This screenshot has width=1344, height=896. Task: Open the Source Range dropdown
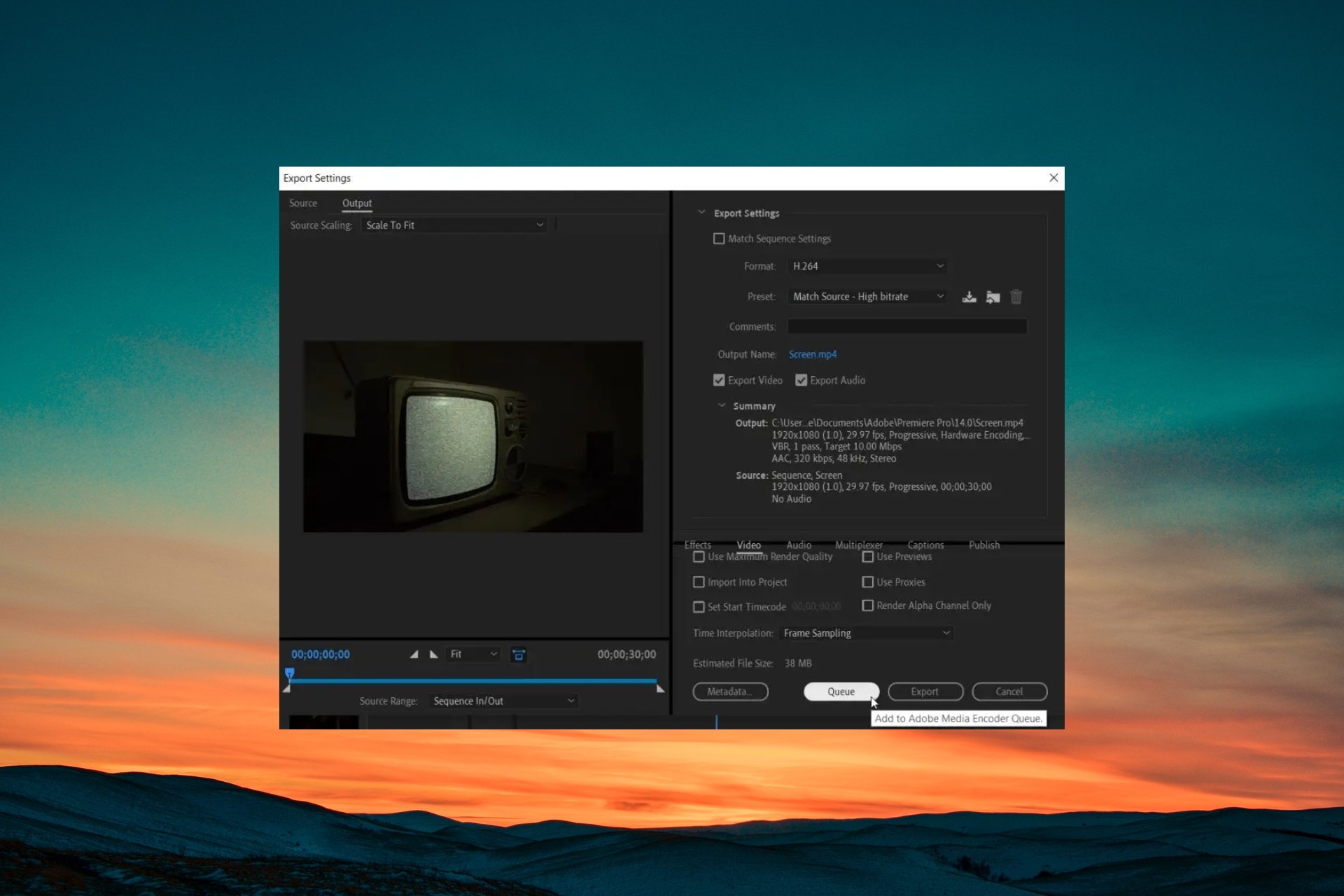coord(503,701)
